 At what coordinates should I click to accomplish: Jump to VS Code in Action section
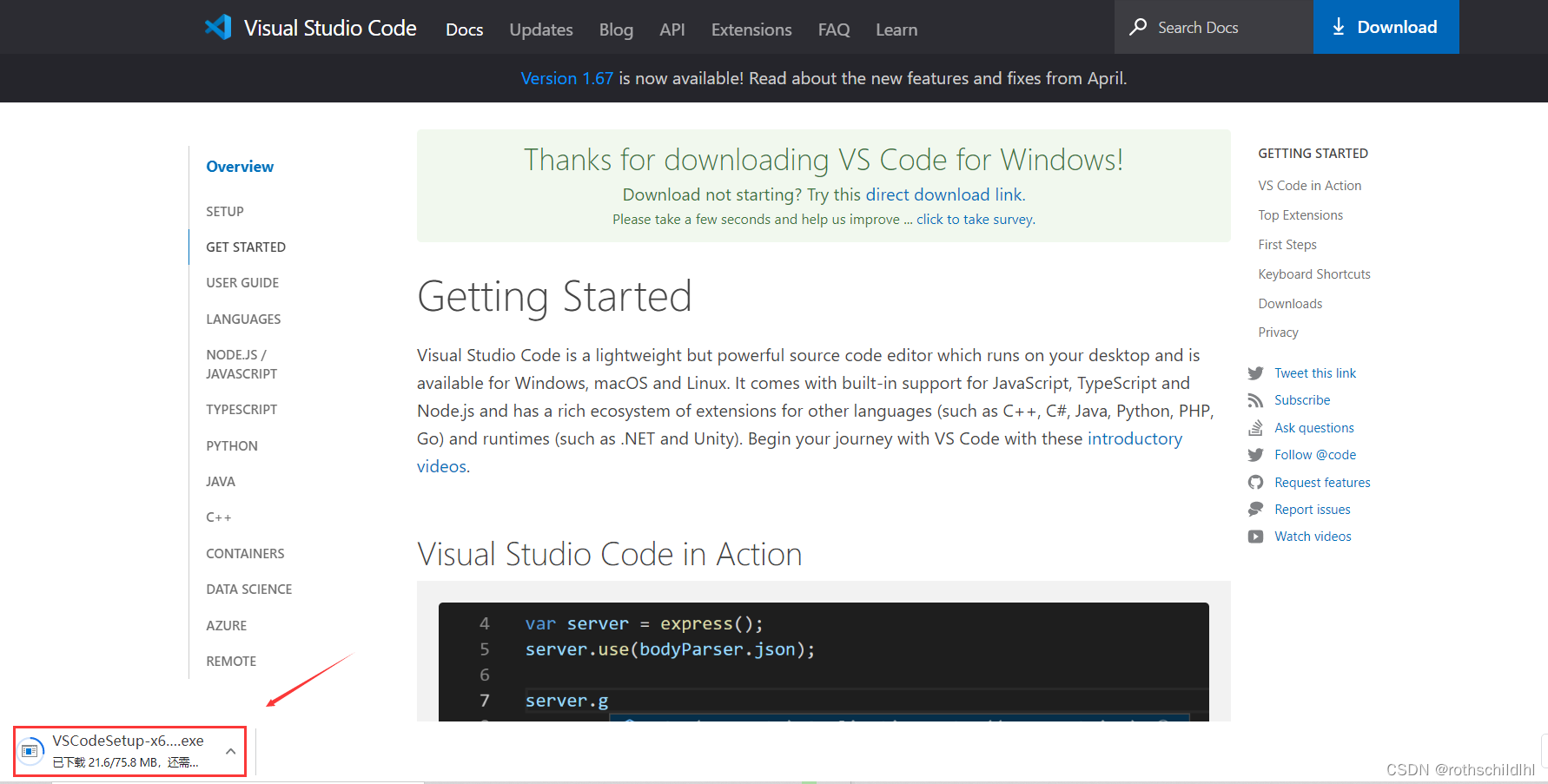coord(1310,186)
